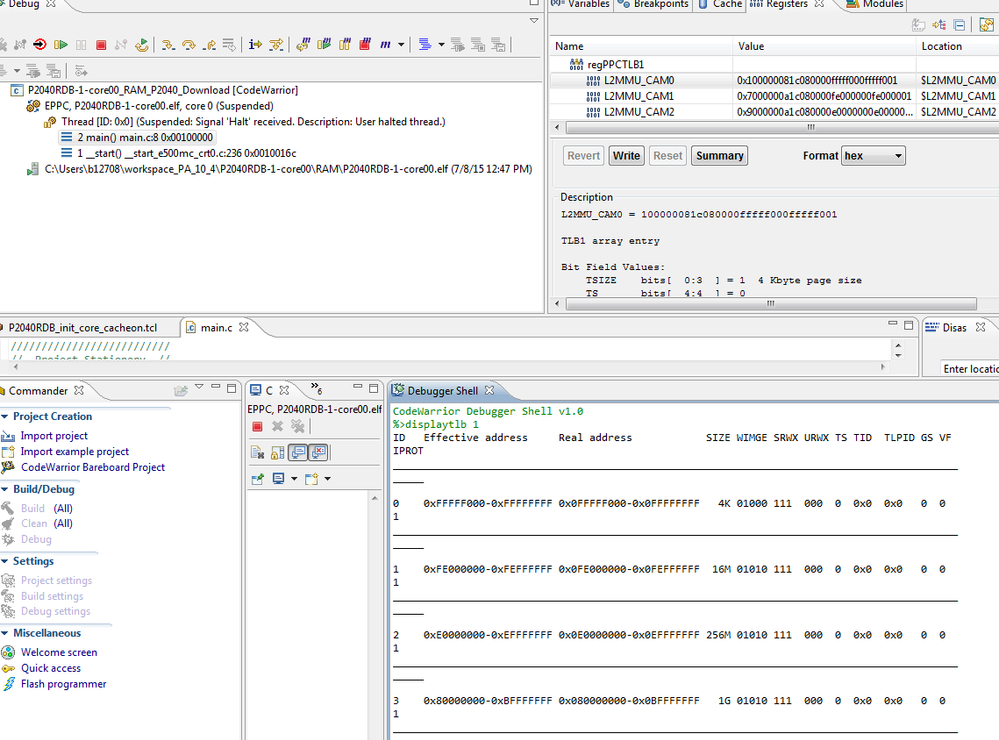Click the red Terminate button in Debug toolbar
The width and height of the screenshot is (999, 740).
(x=101, y=45)
